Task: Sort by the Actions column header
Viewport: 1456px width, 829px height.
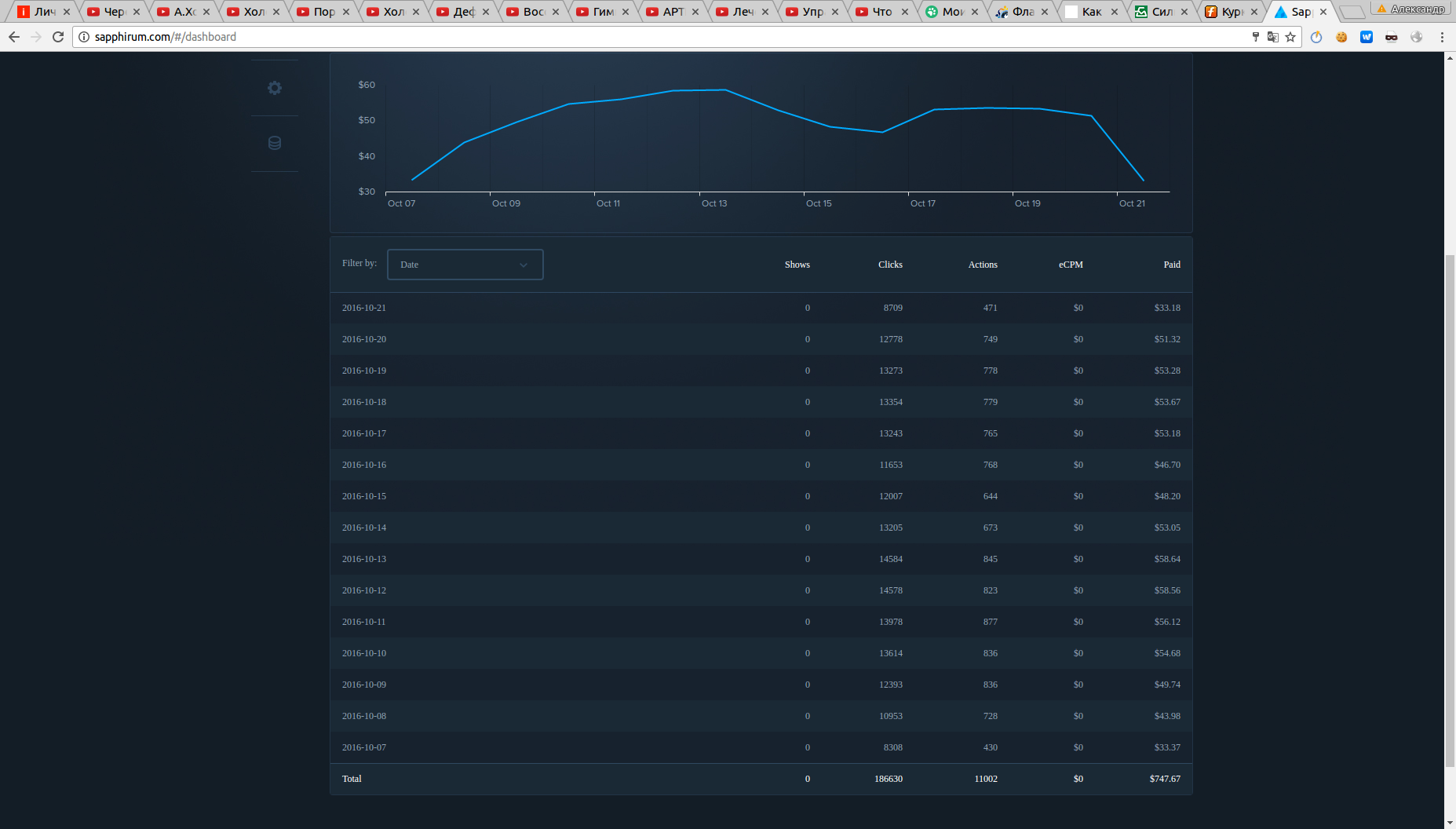Action: [983, 265]
